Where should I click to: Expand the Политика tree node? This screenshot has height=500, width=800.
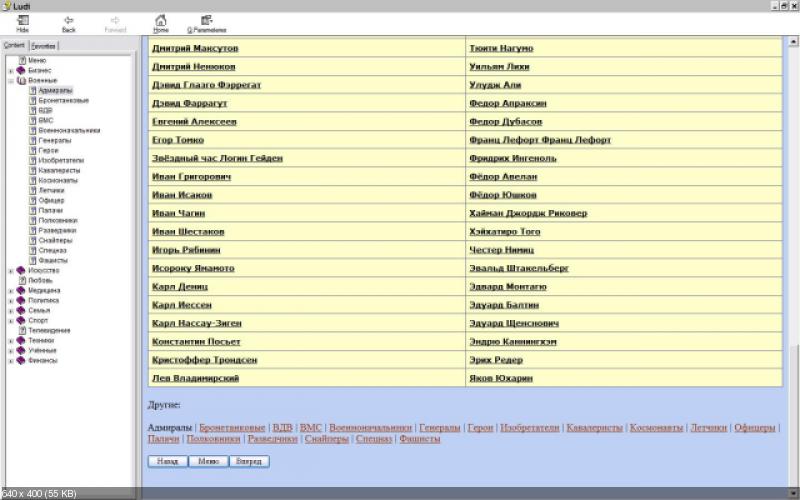click(x=10, y=301)
